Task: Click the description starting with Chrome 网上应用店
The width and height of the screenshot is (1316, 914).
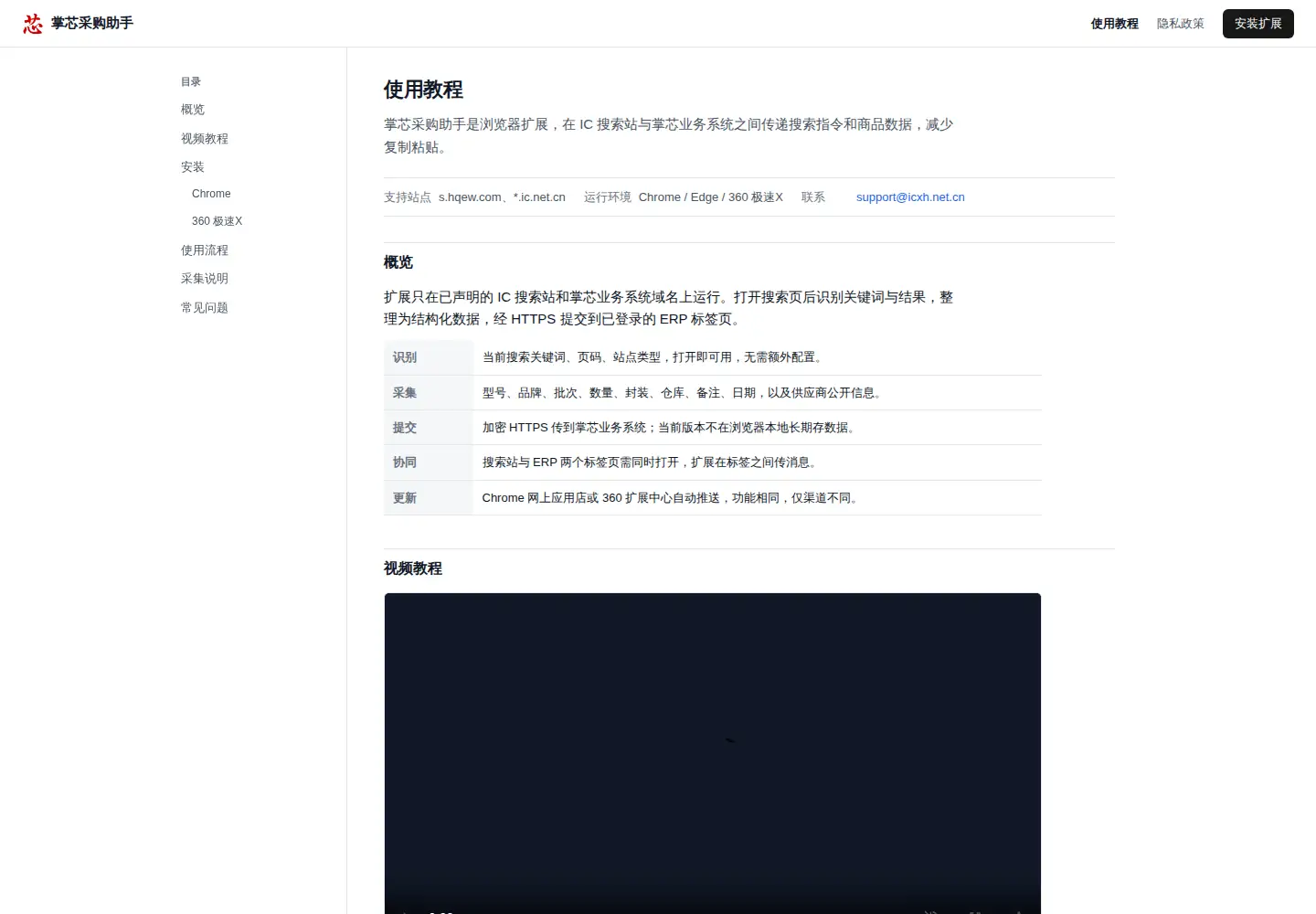Action: (673, 498)
